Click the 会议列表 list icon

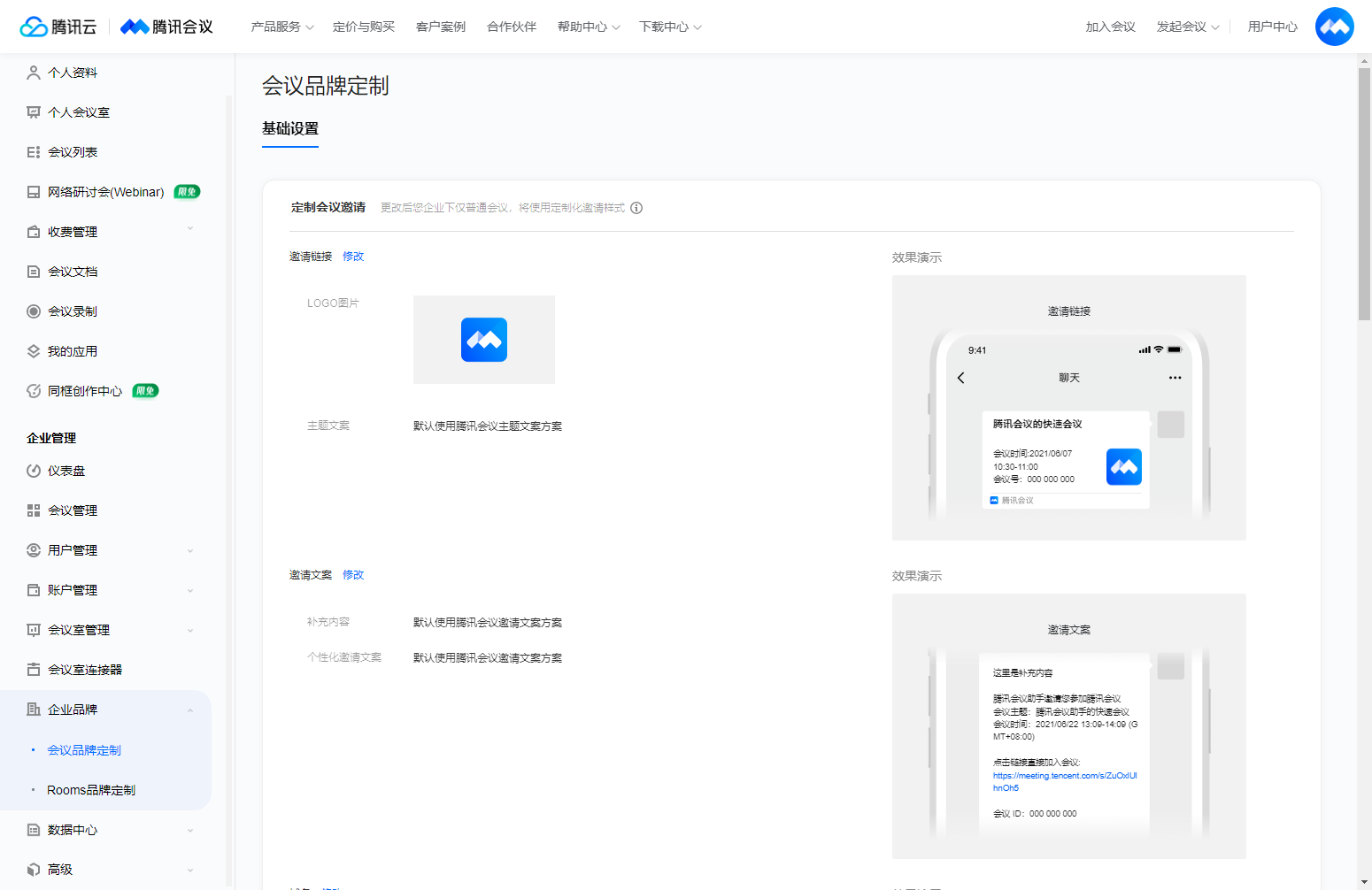[34, 152]
